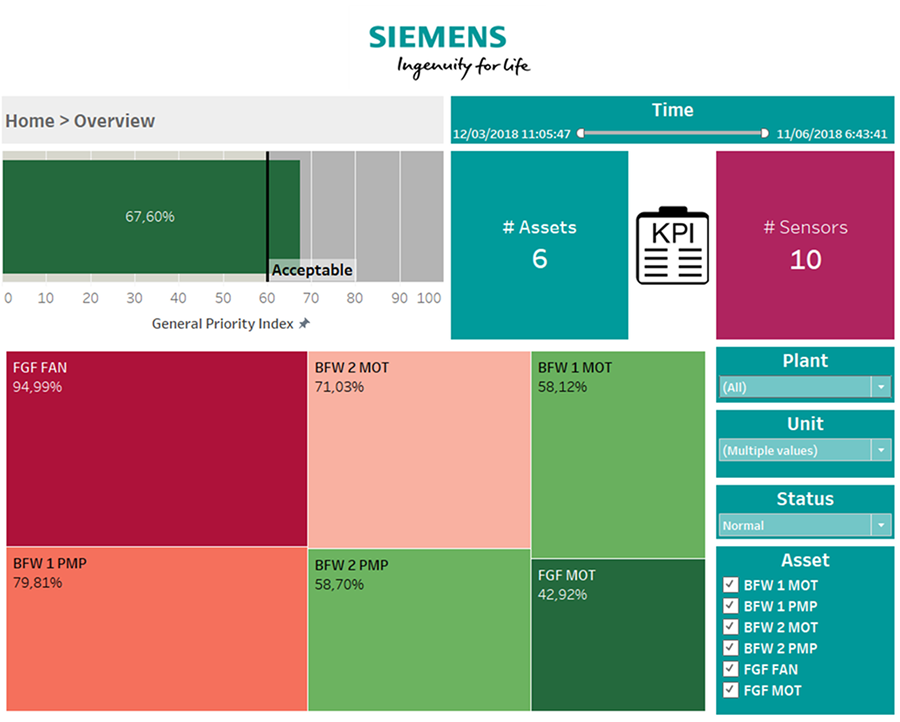This screenshot has width=900, height=722.
Task: Click the Time slider's left start handle
Action: pyautogui.click(x=580, y=133)
